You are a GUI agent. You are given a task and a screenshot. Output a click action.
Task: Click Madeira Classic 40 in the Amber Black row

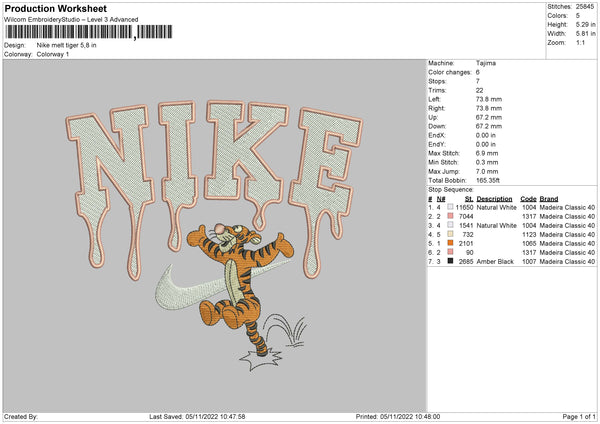coord(567,262)
